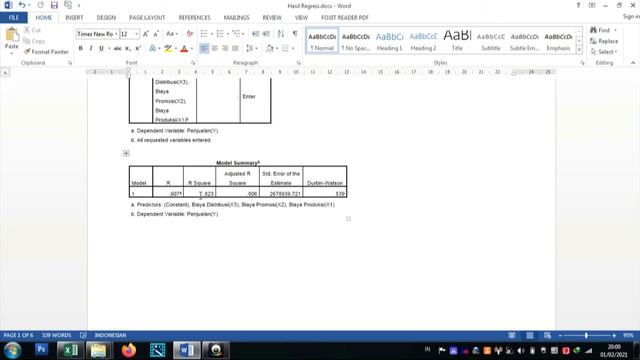Open Photoshop from taskbar
This screenshot has height=360, width=640.
[x=41, y=349]
